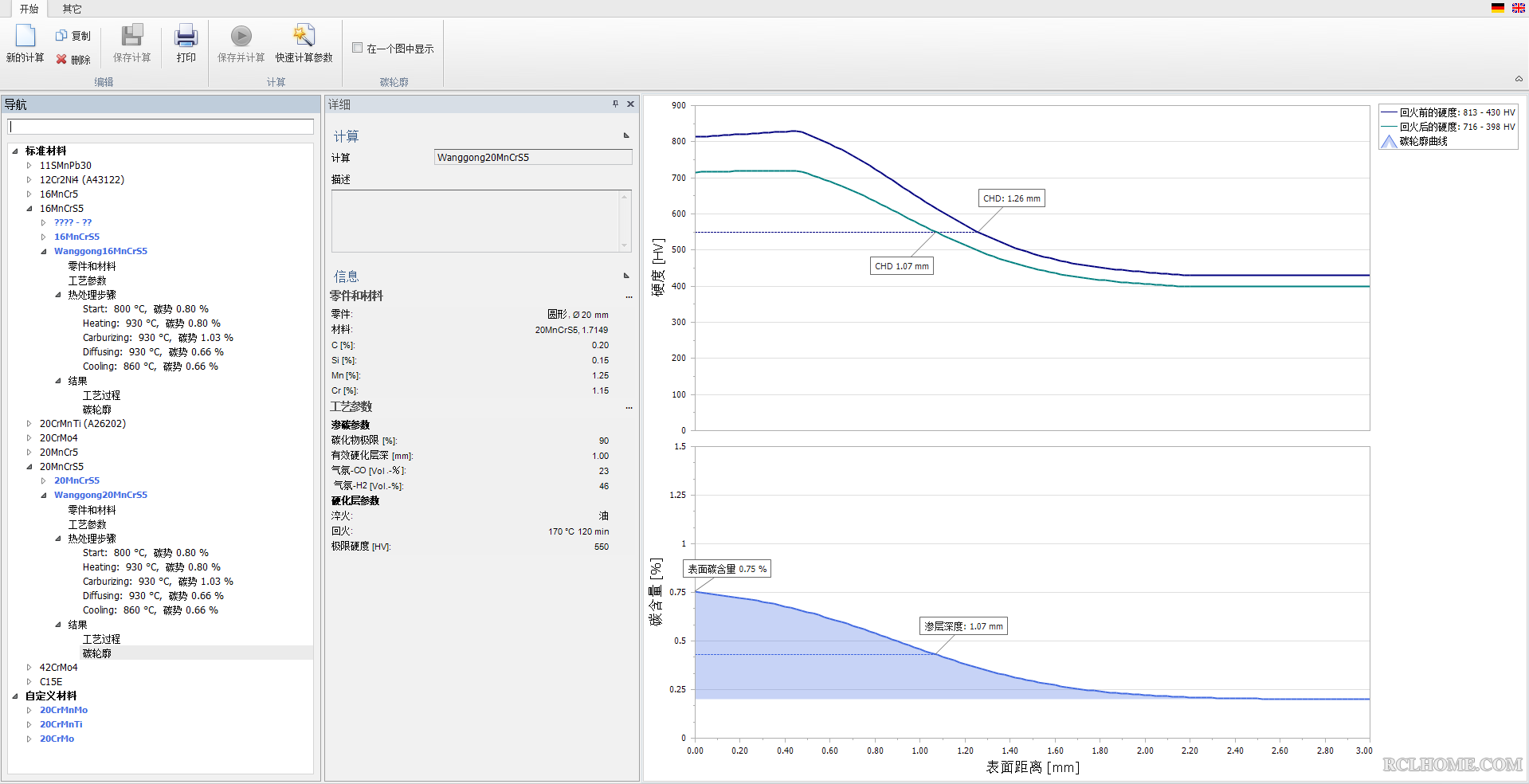The image size is (1529, 784).
Task: Click the 描述 description text area
Action: tap(481, 221)
